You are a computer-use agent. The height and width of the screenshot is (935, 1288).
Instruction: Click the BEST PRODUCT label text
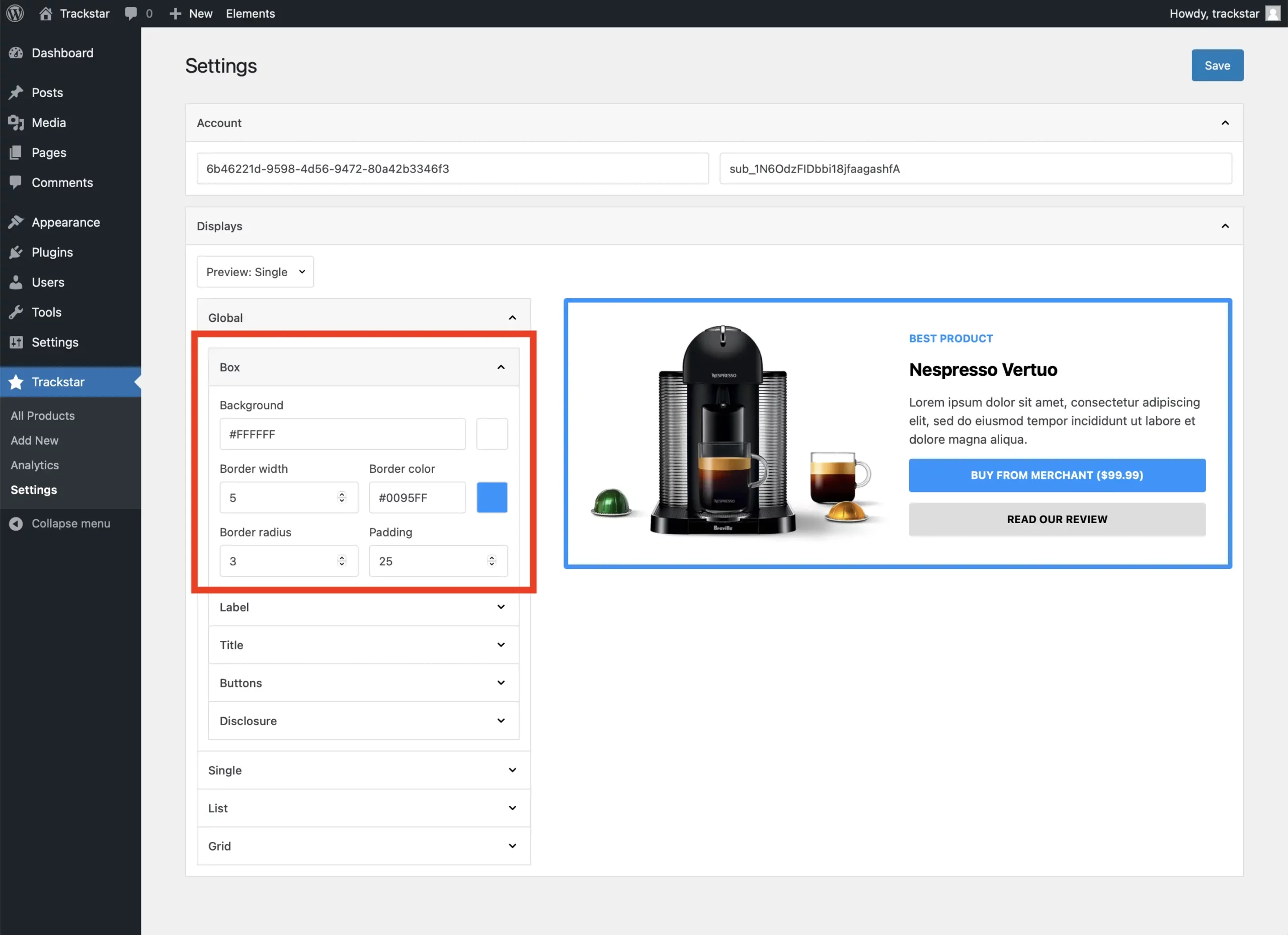pyautogui.click(x=951, y=338)
